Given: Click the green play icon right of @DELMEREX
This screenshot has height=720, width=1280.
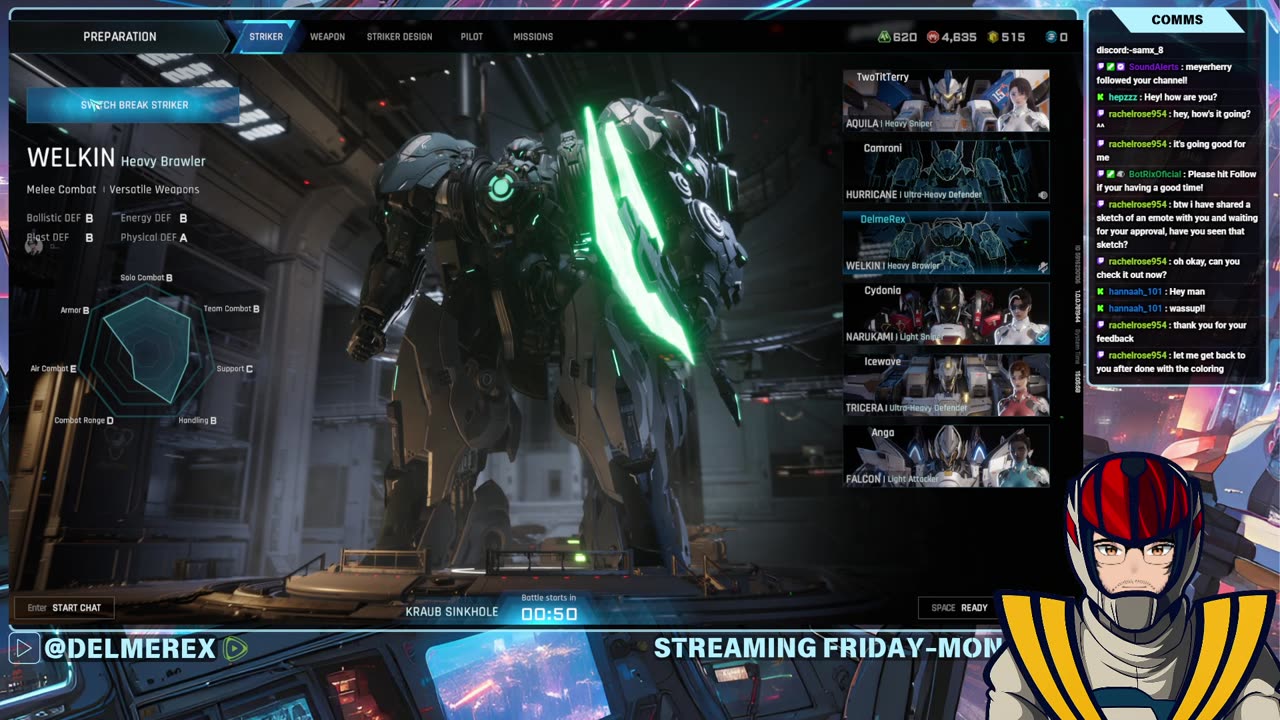Looking at the screenshot, I should [x=235, y=649].
